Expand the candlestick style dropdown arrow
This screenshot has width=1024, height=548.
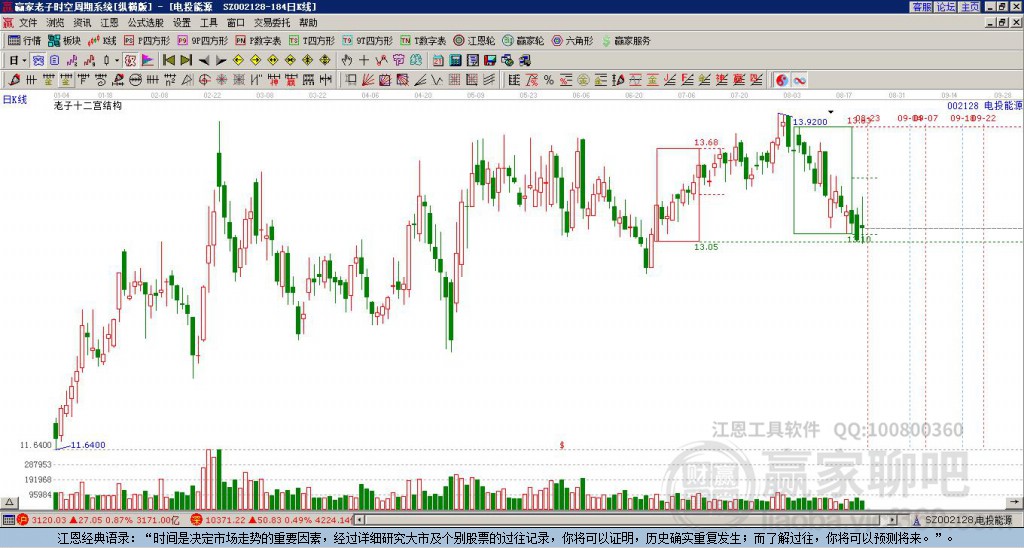pos(117,60)
